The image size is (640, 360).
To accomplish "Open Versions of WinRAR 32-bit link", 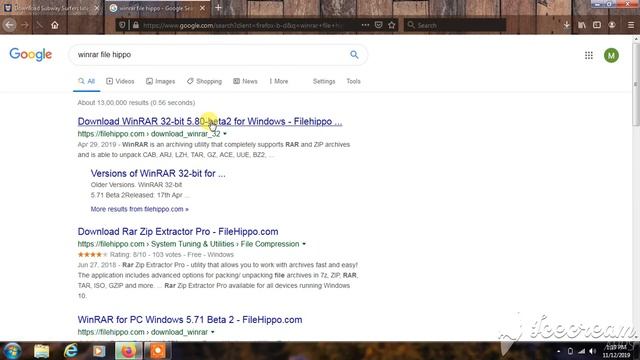I will (x=158, y=173).
